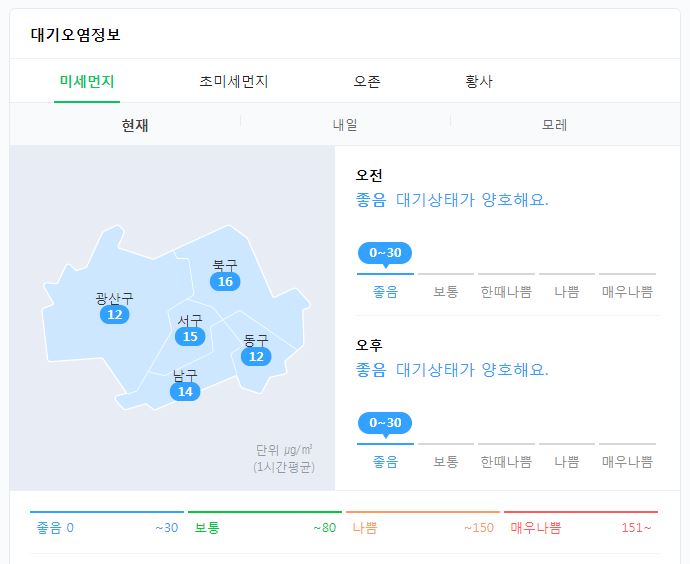Click 매우나쁨 on the afternoon scale

click(x=627, y=462)
